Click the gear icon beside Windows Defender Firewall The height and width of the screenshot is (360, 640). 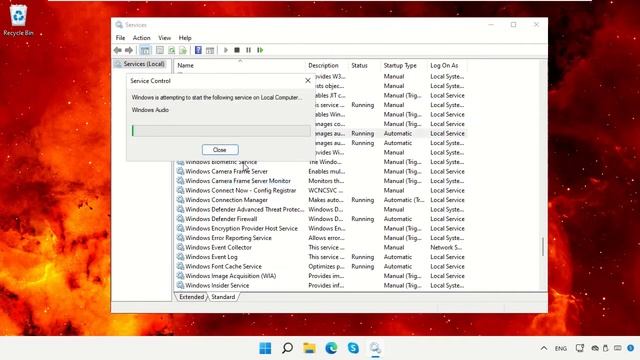[180, 219]
